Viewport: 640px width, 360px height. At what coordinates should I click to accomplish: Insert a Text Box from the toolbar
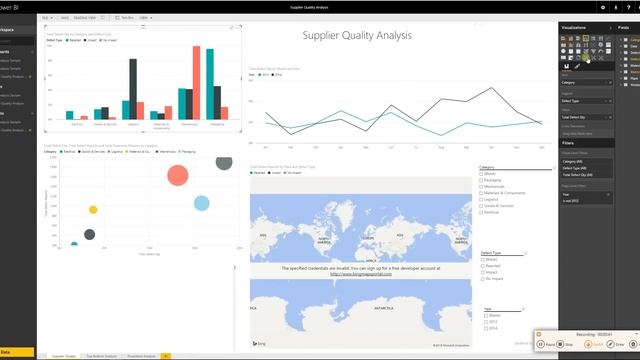[x=124, y=18]
